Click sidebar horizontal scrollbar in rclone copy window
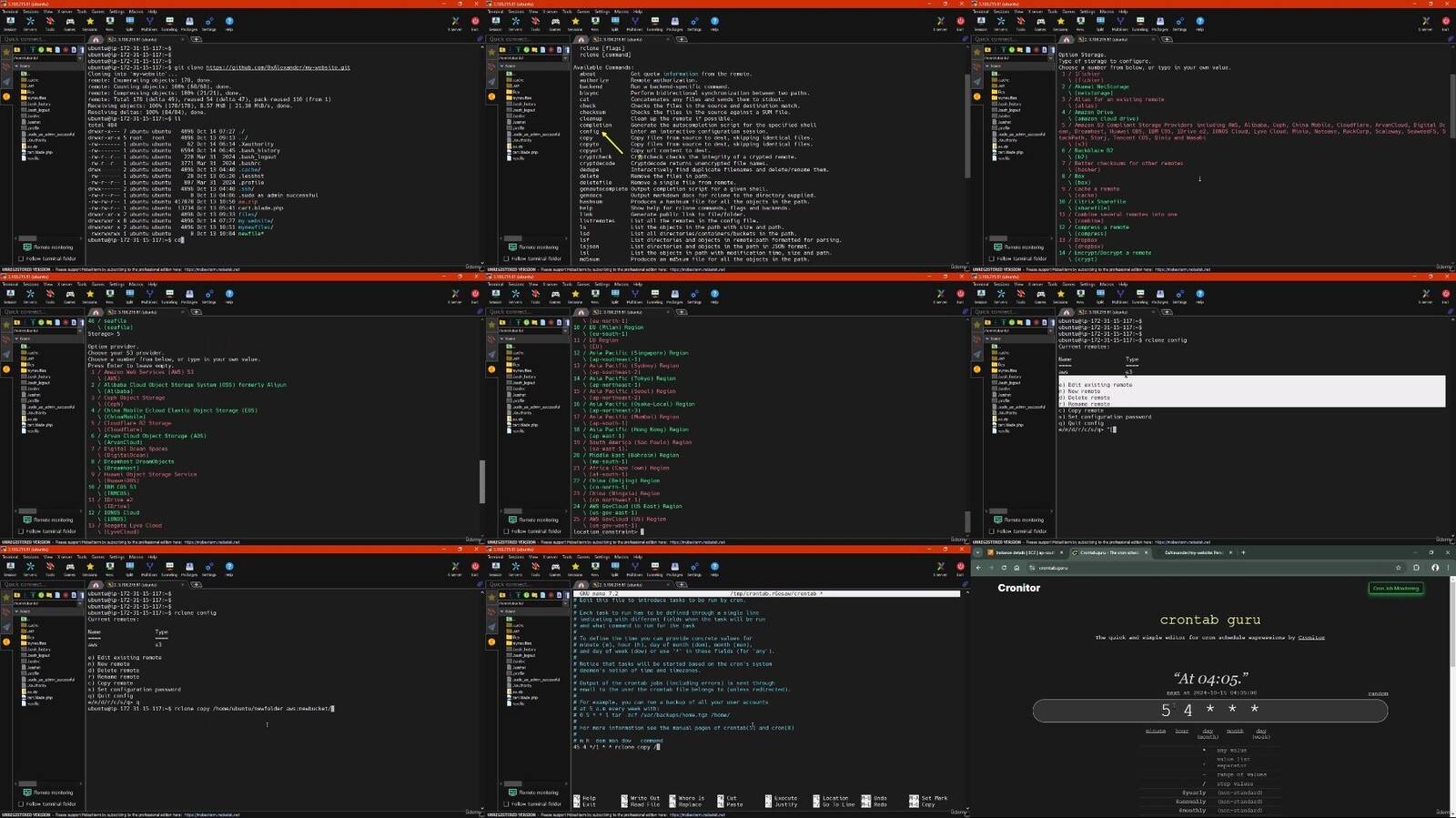Image resolution: width=1456 pixels, height=818 pixels. click(28, 783)
